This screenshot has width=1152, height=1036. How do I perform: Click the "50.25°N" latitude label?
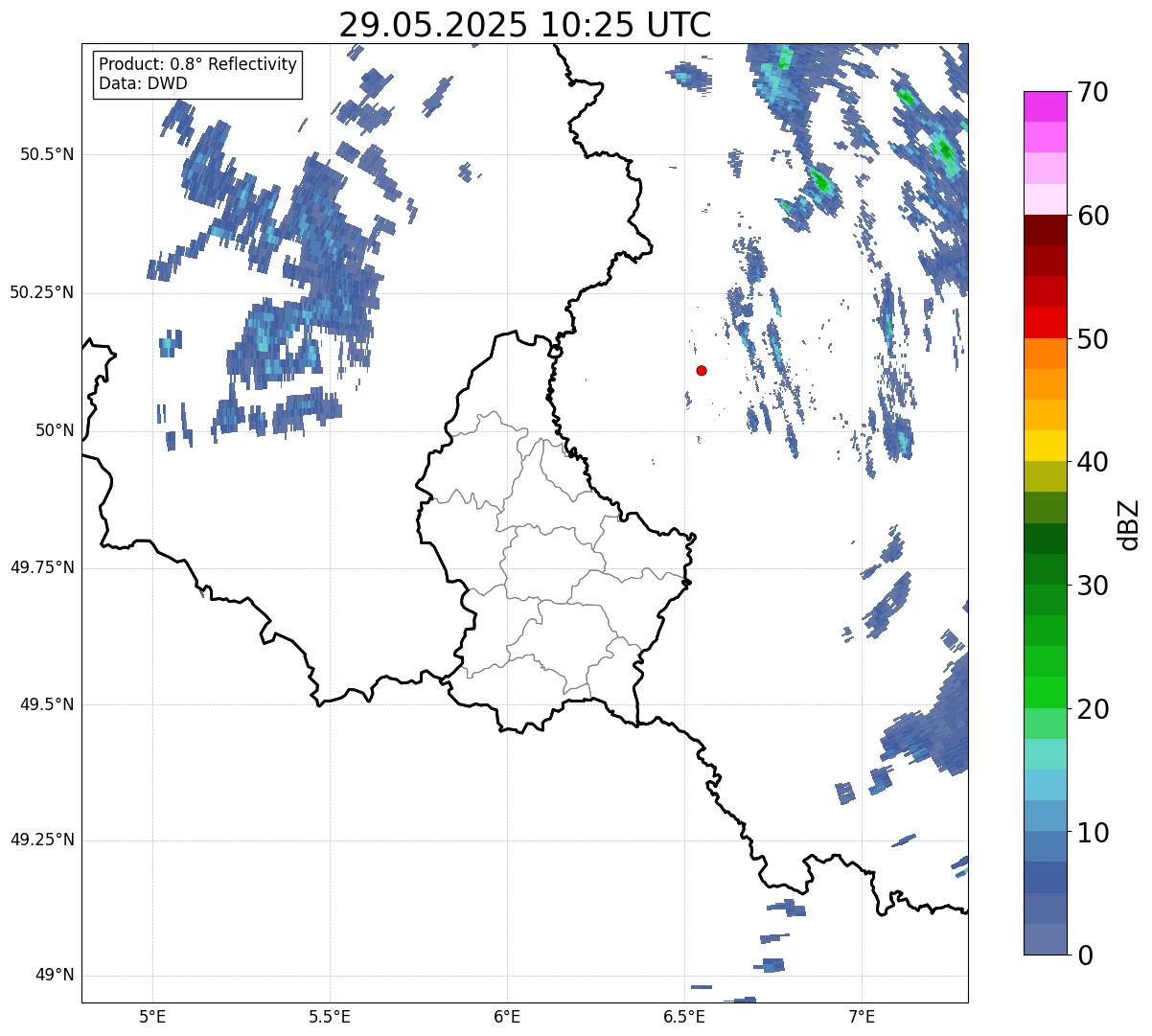(42, 292)
